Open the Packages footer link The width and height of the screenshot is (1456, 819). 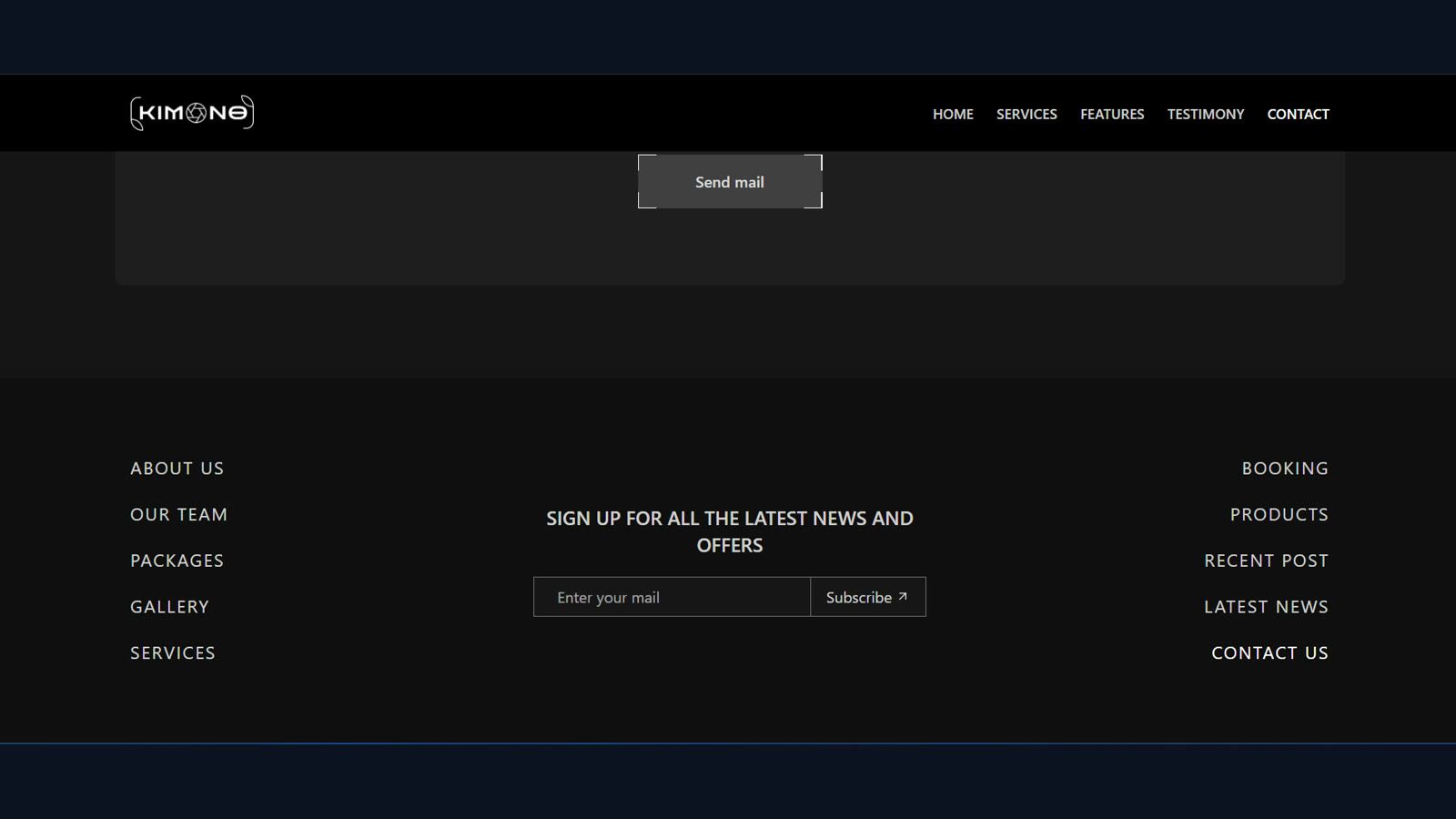pos(177,561)
